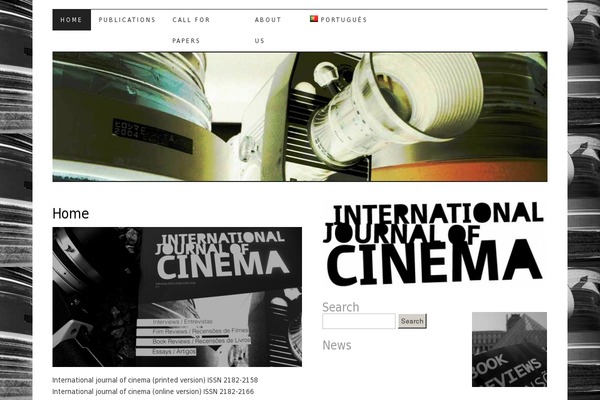Screen dimensions: 600x400
Task: Click printed version ISSN 2182-2158 line
Action: (155, 380)
